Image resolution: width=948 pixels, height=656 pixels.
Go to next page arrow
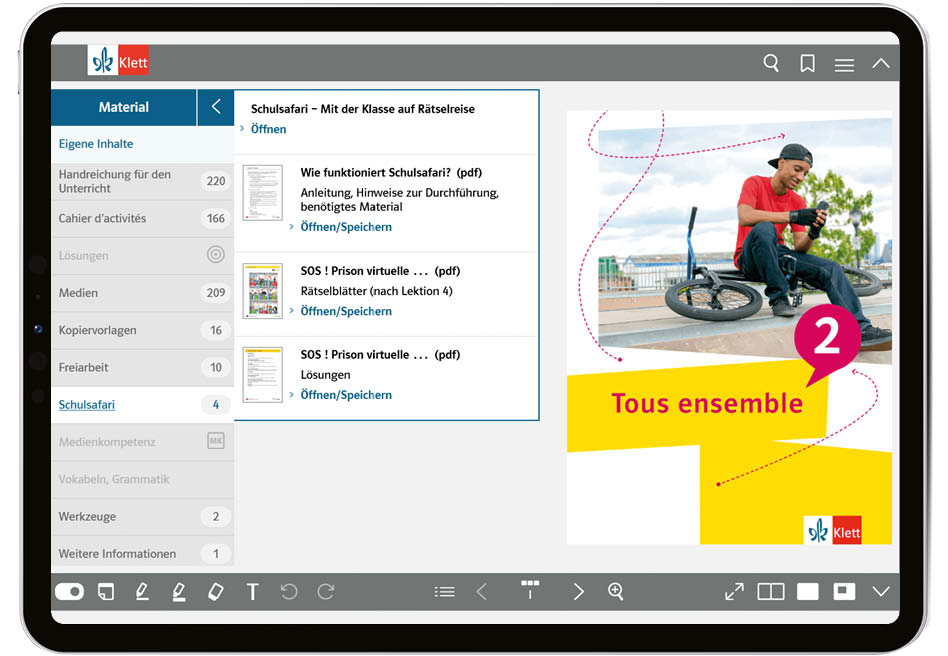[579, 591]
